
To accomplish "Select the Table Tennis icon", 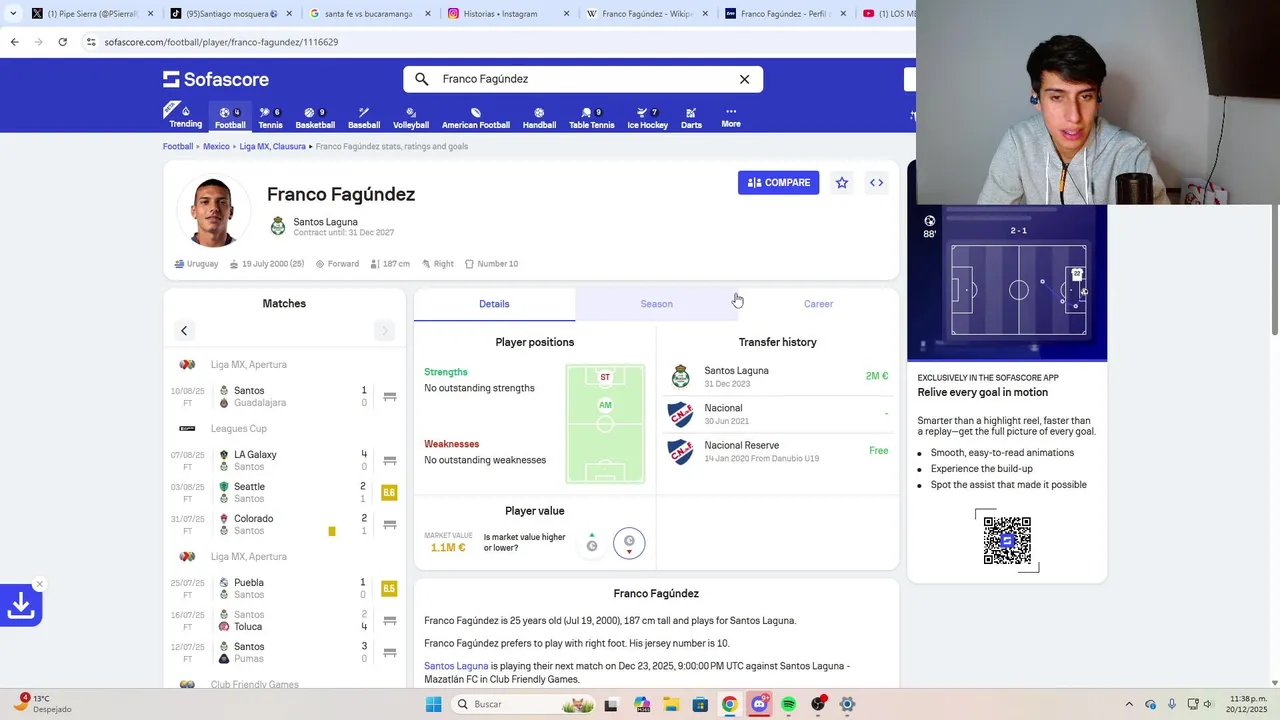I will coord(592,117).
